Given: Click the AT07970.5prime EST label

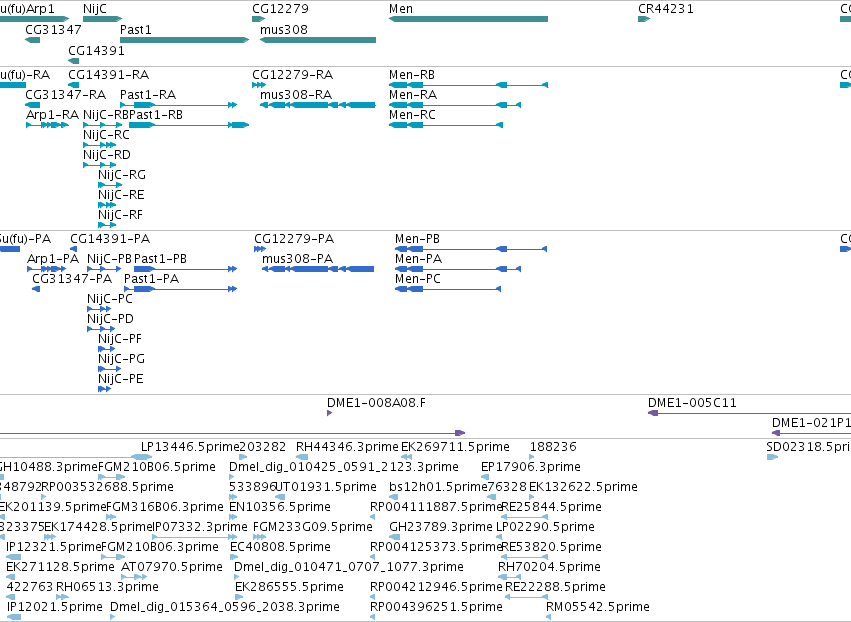Looking at the screenshot, I should 172,567.
